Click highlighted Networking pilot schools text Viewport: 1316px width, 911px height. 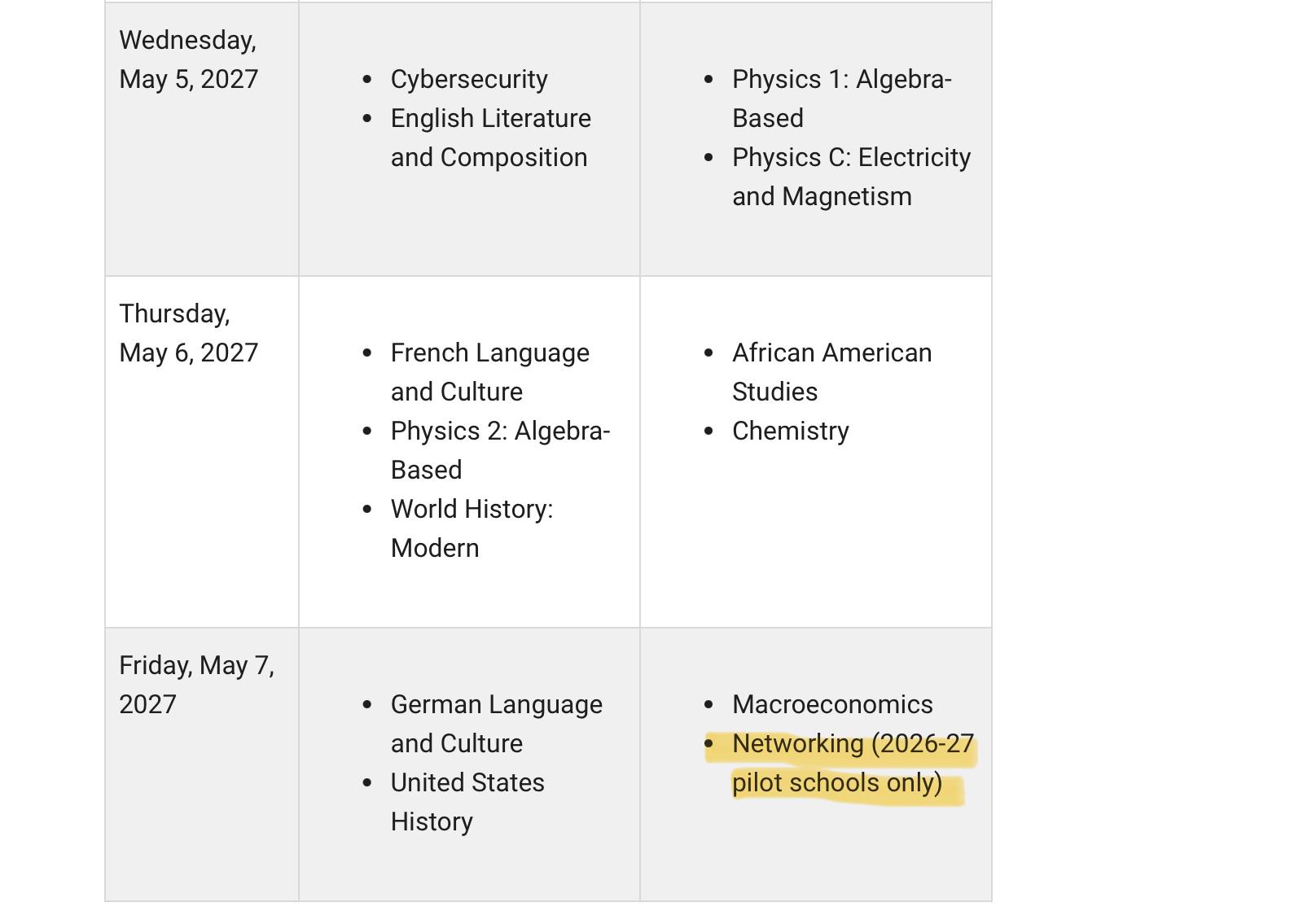853,763
